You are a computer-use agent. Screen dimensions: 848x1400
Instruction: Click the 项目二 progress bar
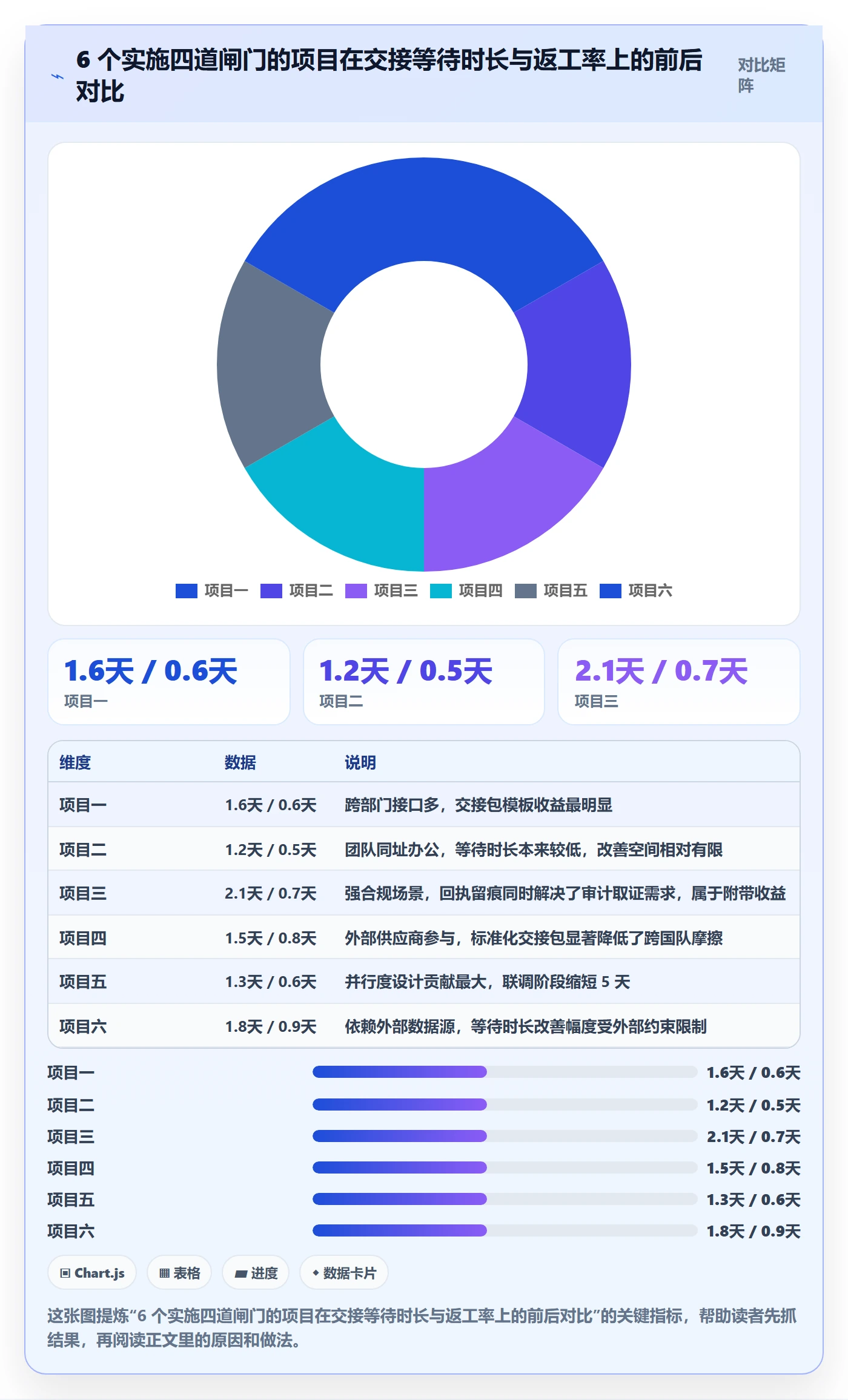pyautogui.click(x=505, y=1104)
